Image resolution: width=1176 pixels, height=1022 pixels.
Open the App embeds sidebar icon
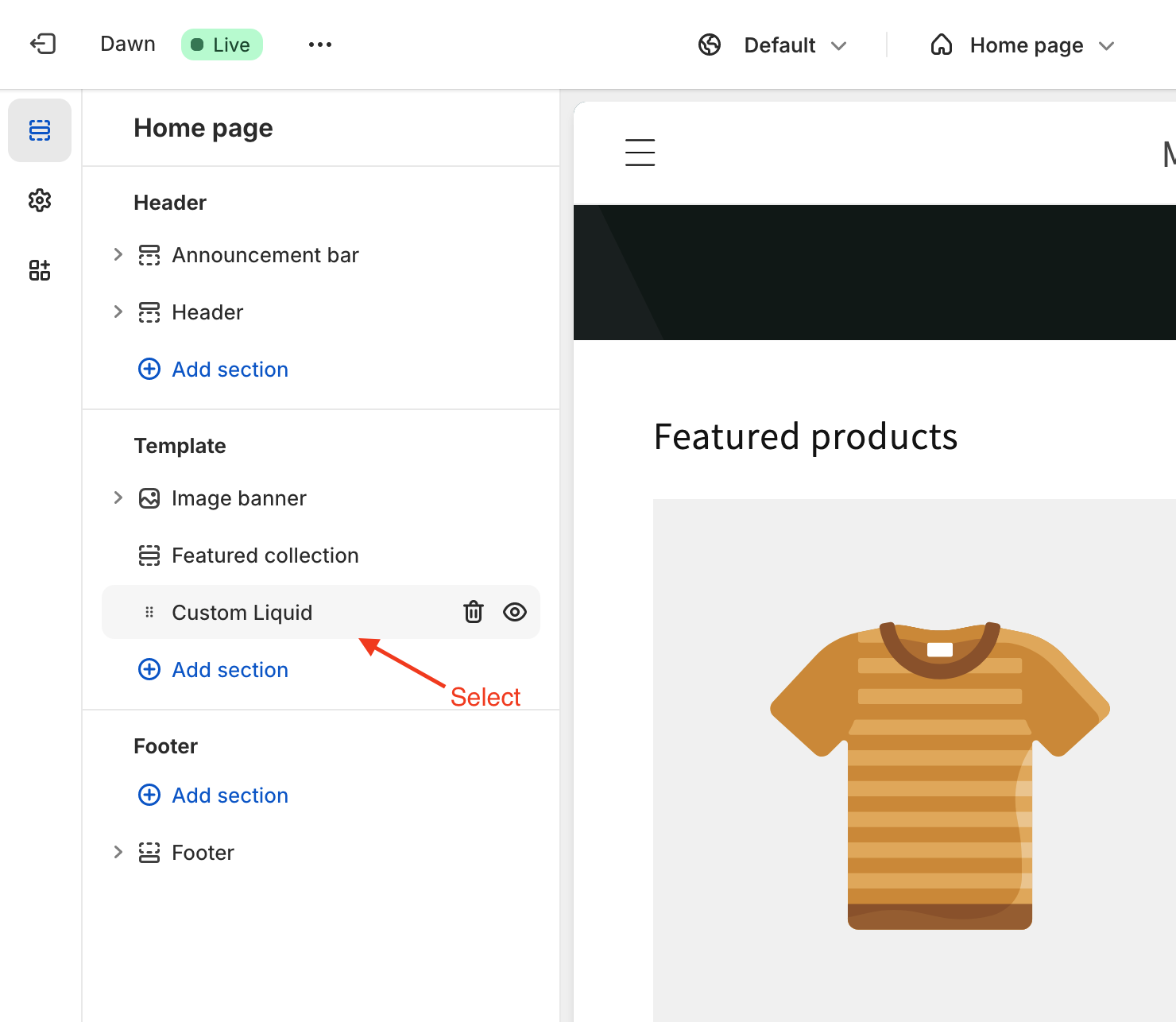(x=40, y=270)
